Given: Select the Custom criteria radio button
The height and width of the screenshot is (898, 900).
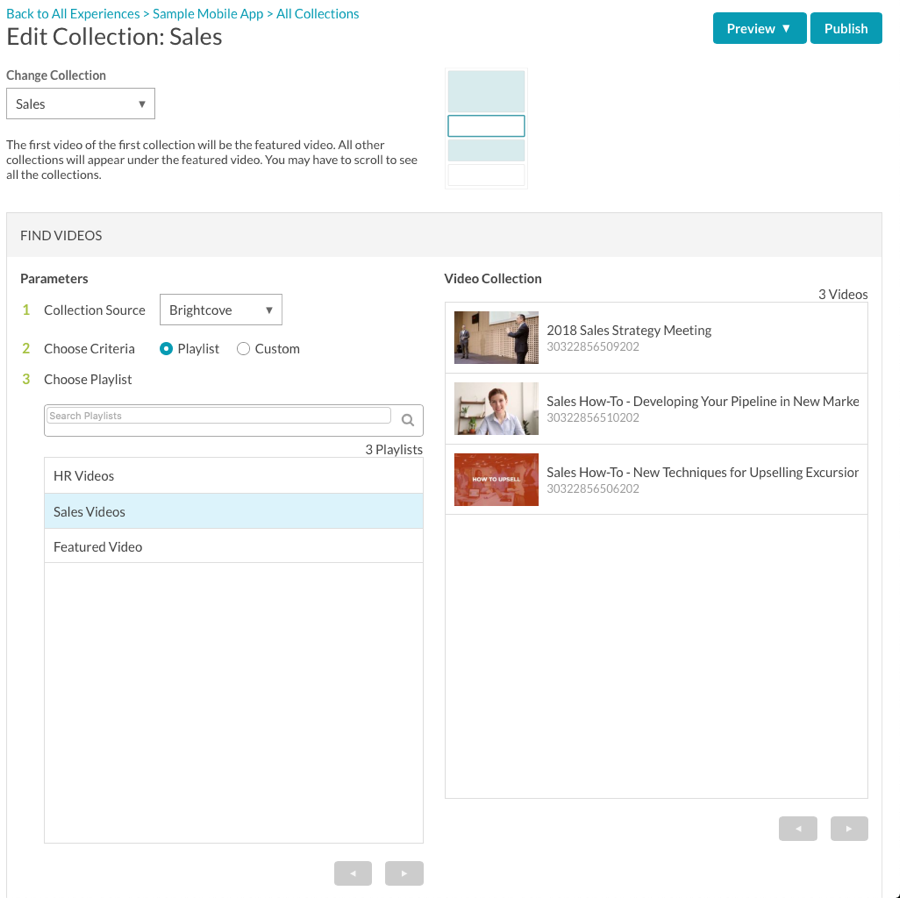Looking at the screenshot, I should click(243, 349).
